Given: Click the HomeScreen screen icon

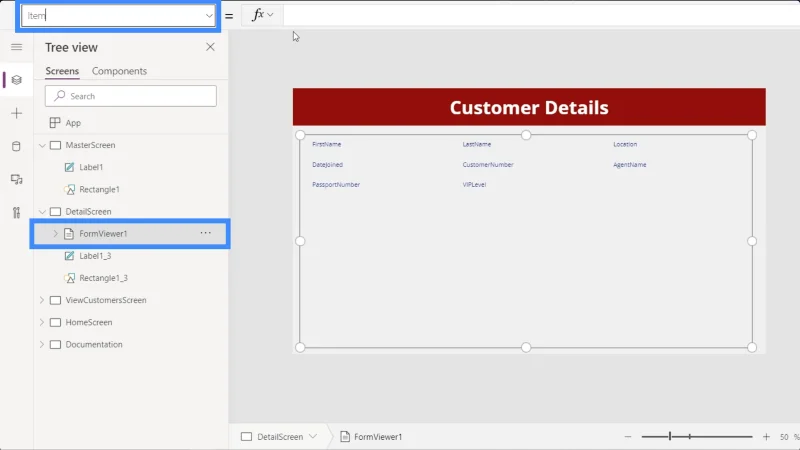Looking at the screenshot, I should click(55, 322).
